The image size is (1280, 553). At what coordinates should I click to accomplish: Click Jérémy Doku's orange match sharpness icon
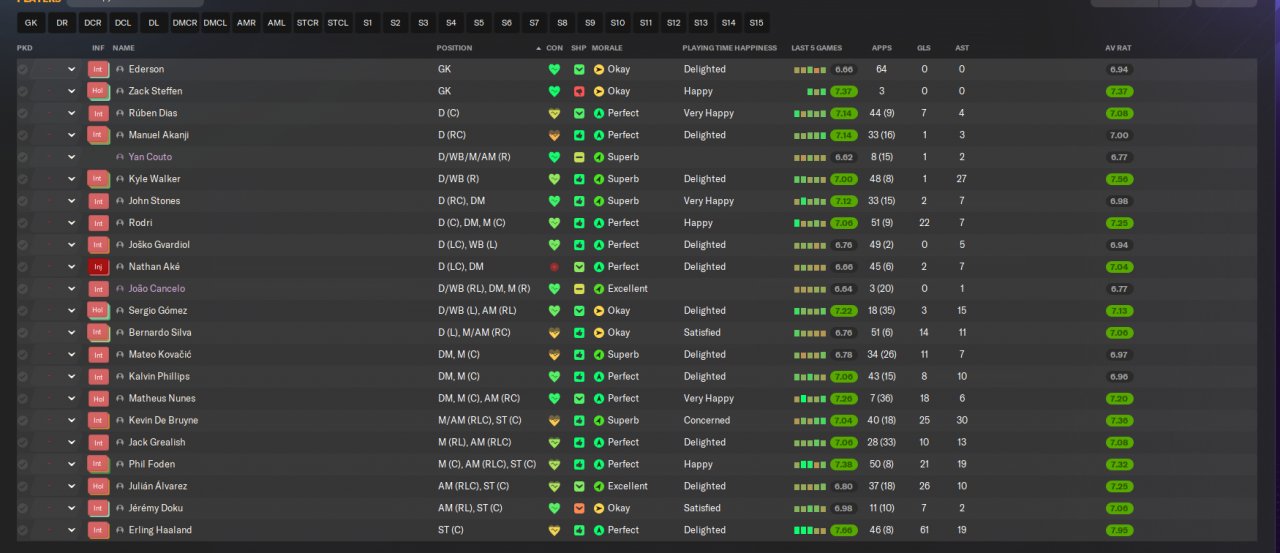pyautogui.click(x=579, y=508)
